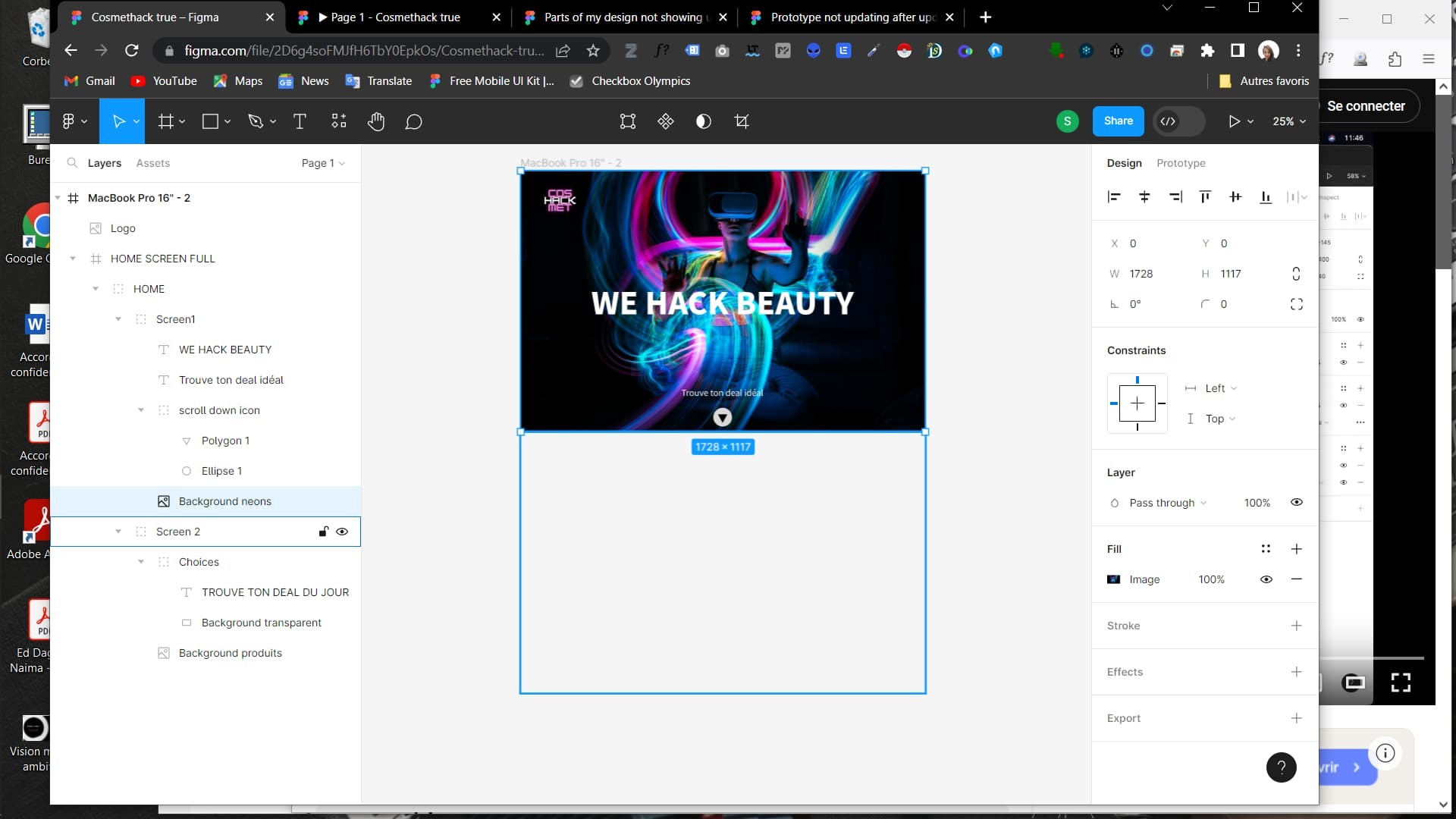Open Prototype not updating browser tab
1456x819 pixels.
851,17
